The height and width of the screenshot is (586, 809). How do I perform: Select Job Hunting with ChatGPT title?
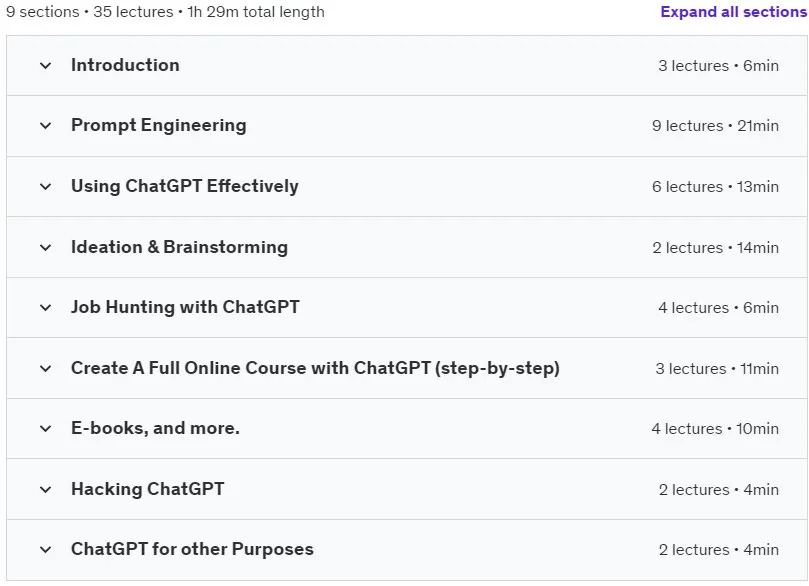click(x=185, y=307)
